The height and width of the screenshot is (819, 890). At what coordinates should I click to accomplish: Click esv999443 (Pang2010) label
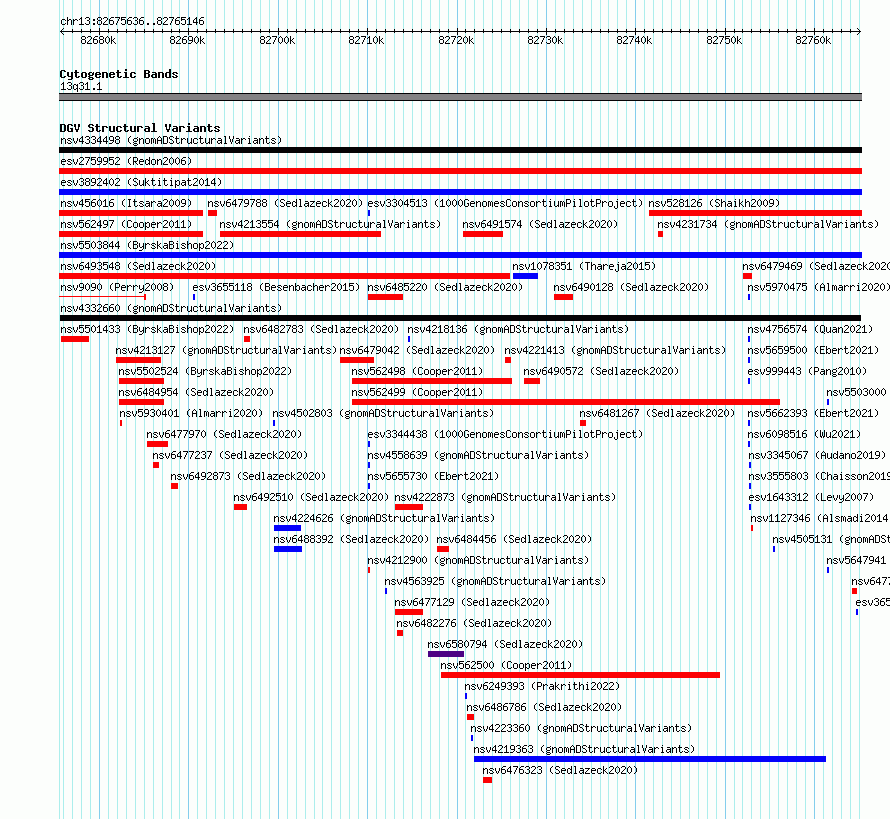807,371
